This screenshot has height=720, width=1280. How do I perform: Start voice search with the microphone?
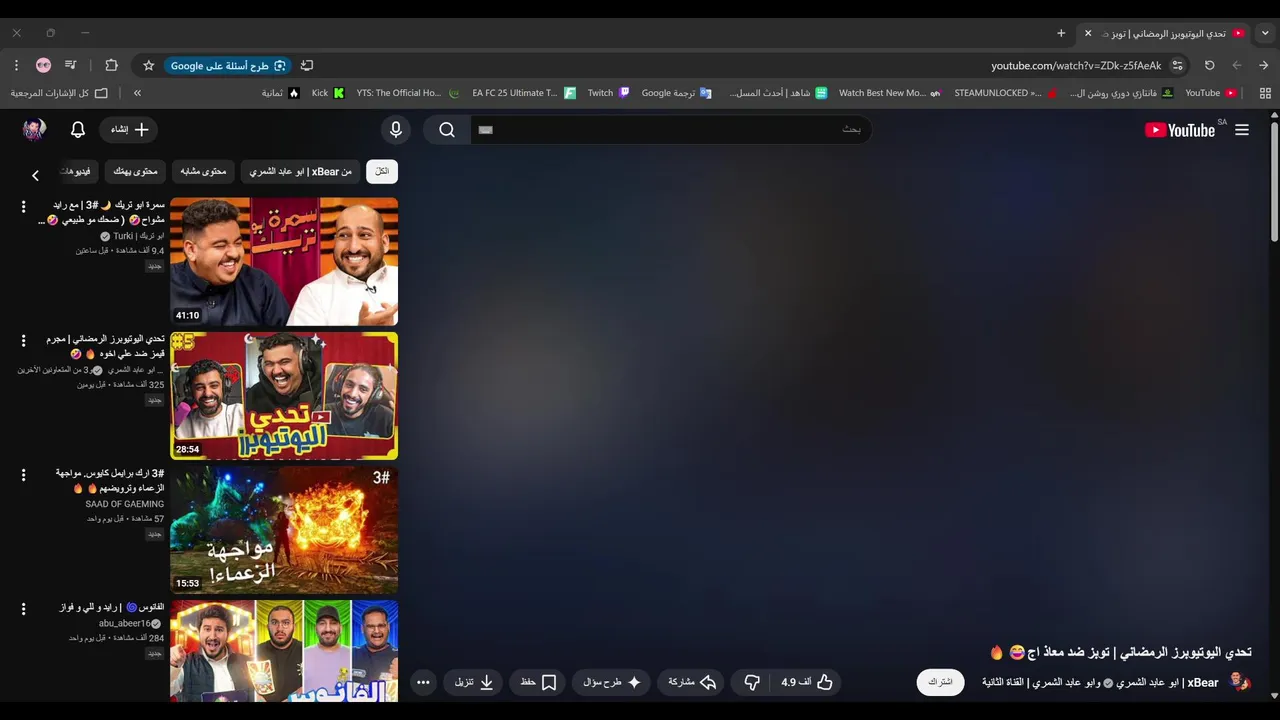tap(396, 130)
